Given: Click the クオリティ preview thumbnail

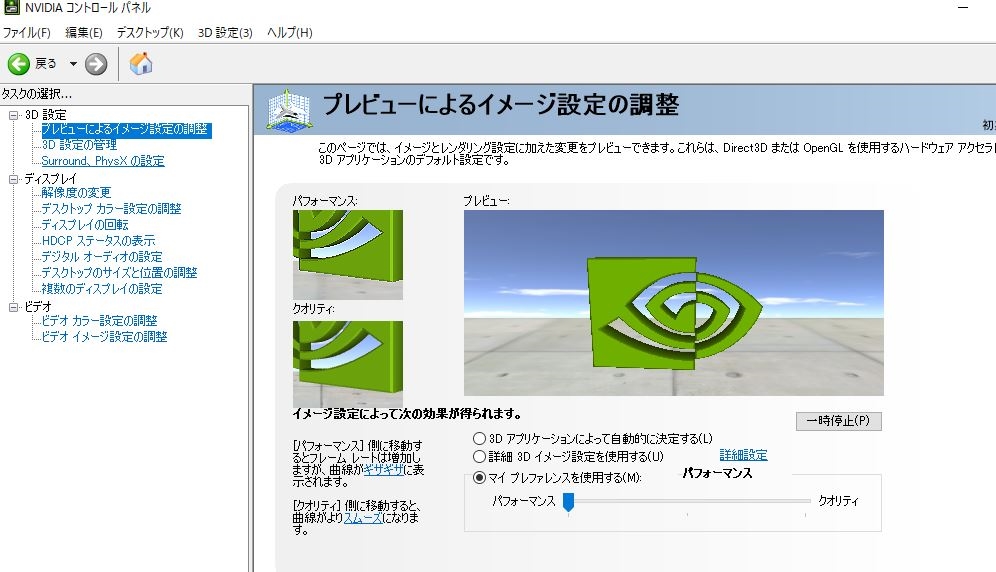Looking at the screenshot, I should (x=347, y=364).
